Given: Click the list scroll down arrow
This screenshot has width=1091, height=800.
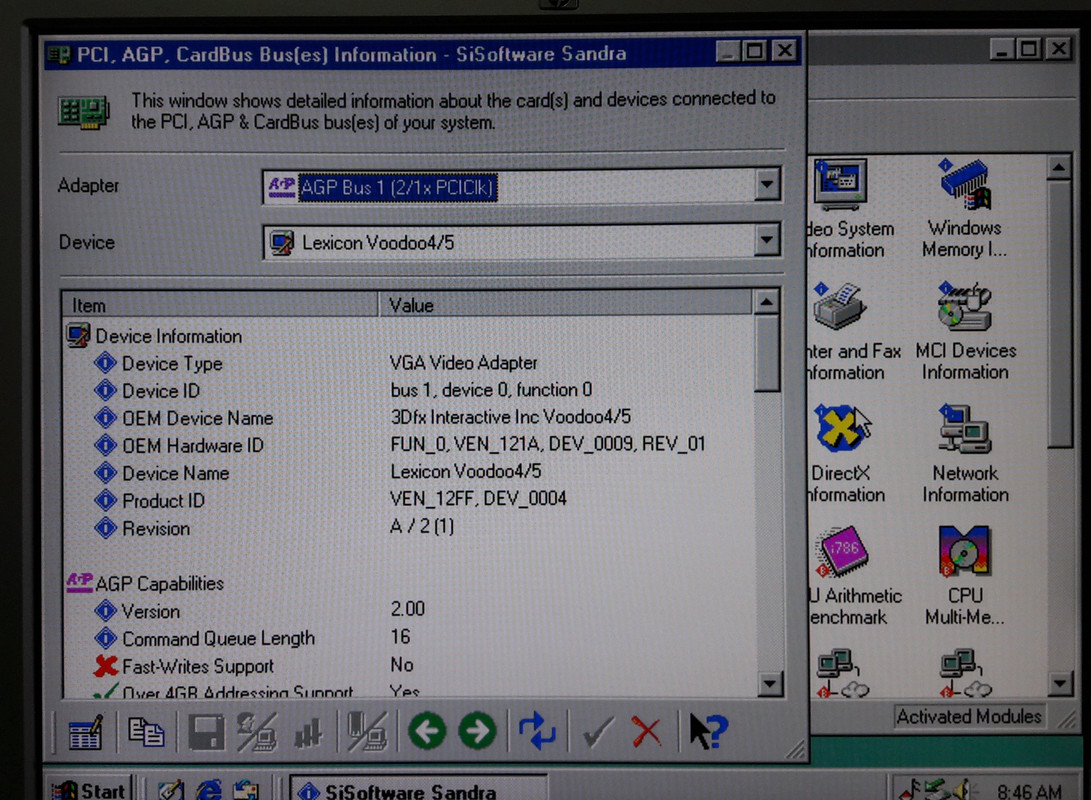Looking at the screenshot, I should click(x=769, y=684).
